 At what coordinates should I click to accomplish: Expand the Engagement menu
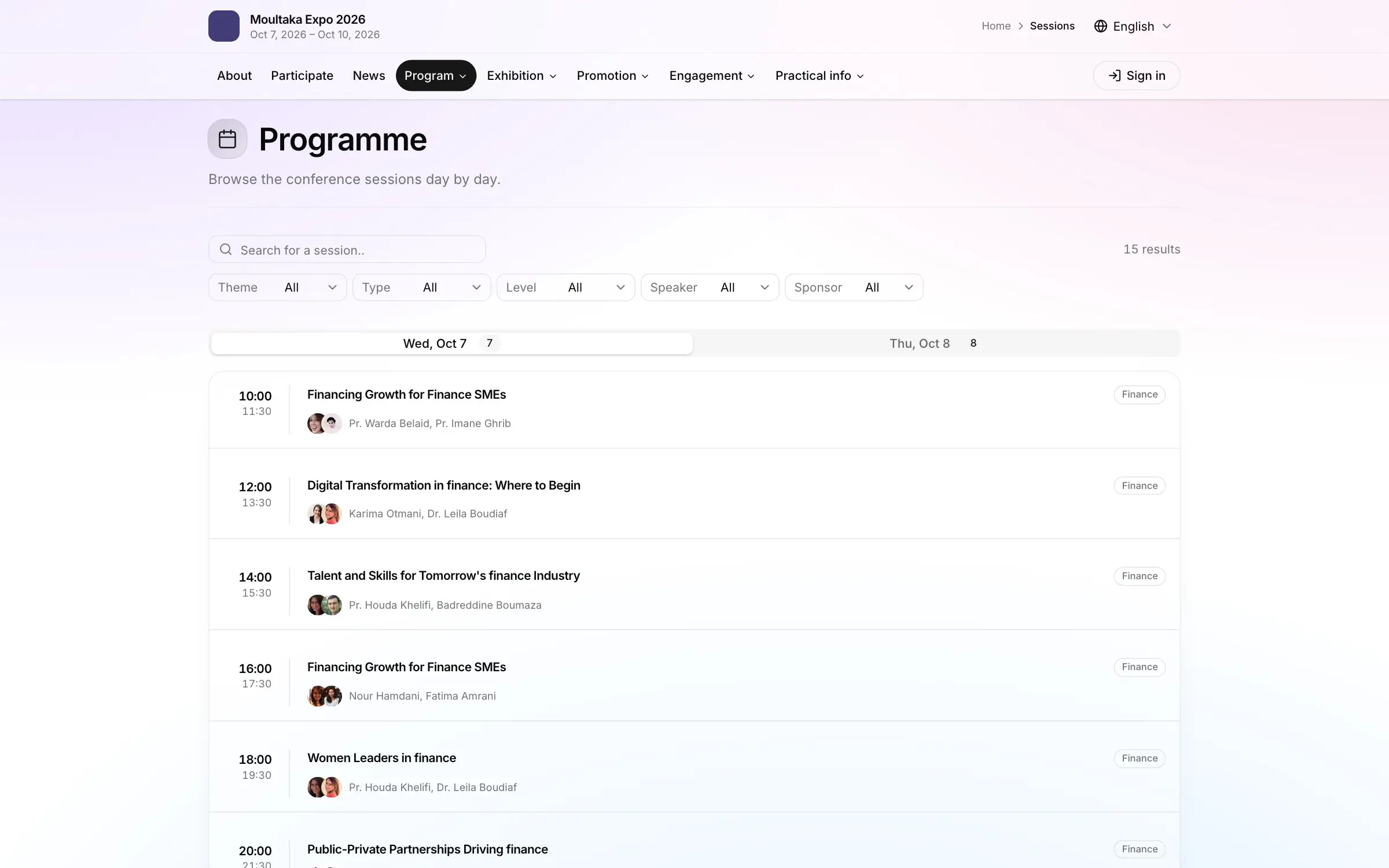(x=712, y=75)
